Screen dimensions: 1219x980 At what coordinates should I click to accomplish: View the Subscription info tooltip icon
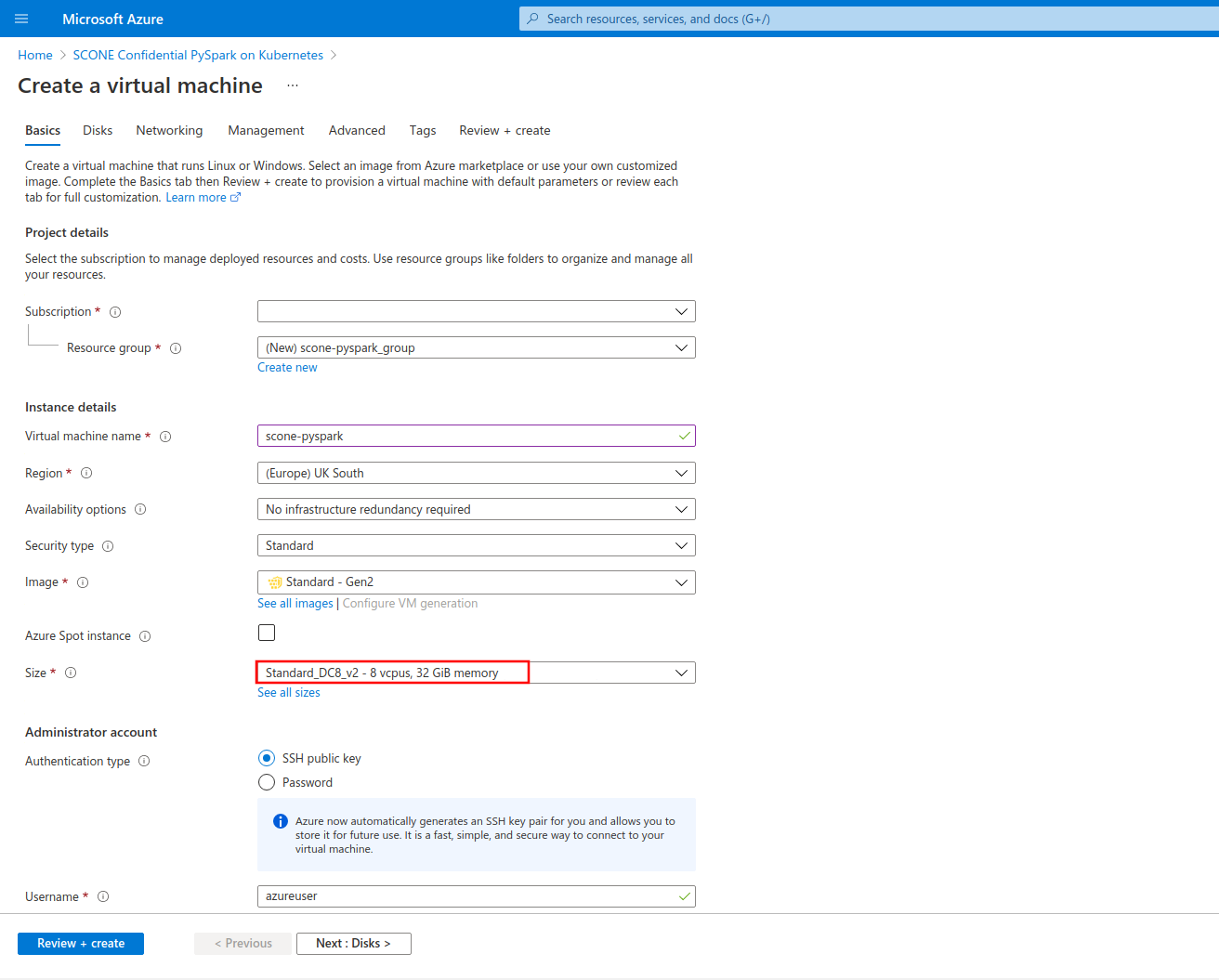pos(114,312)
